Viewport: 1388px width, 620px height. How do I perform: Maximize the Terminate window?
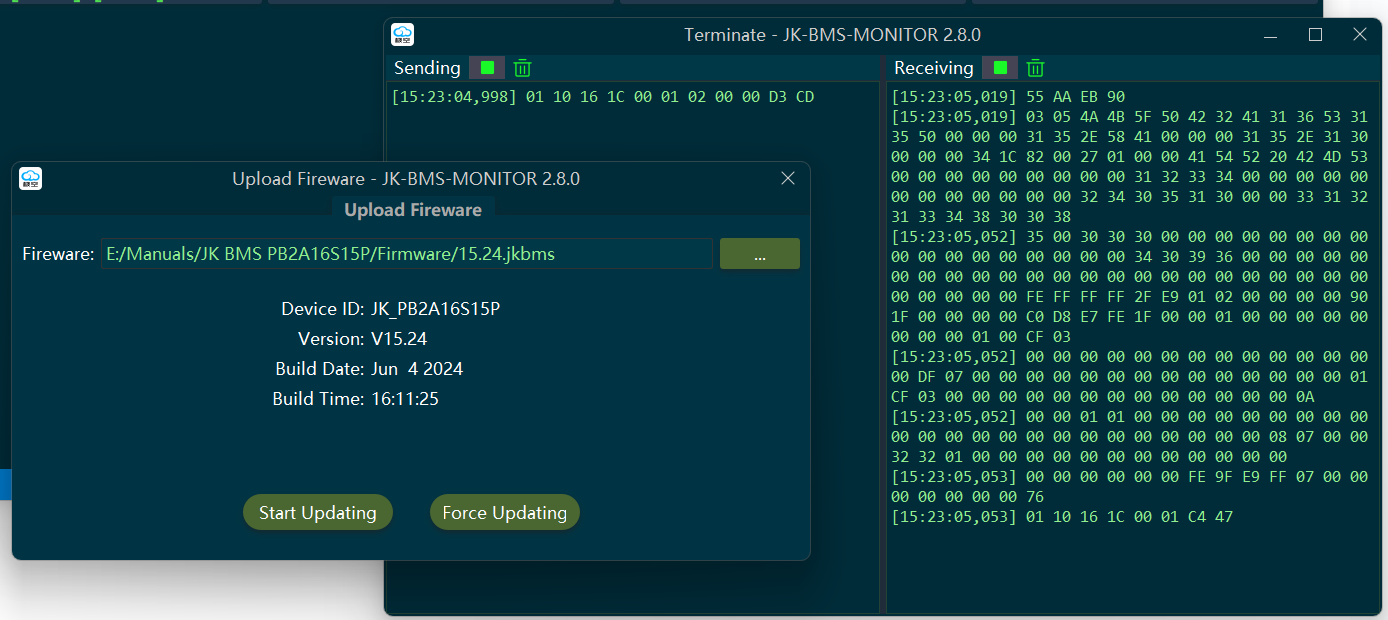pos(1316,35)
